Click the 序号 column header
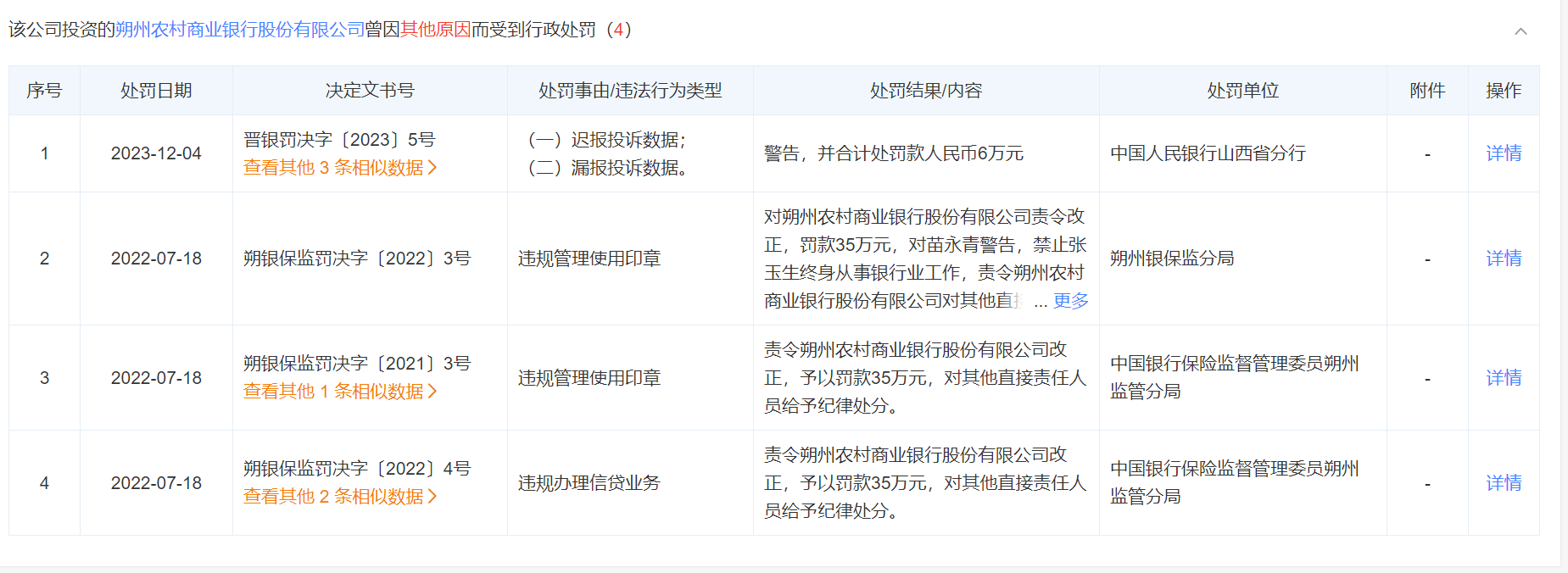Image resolution: width=1568 pixels, height=573 pixels. click(x=44, y=91)
